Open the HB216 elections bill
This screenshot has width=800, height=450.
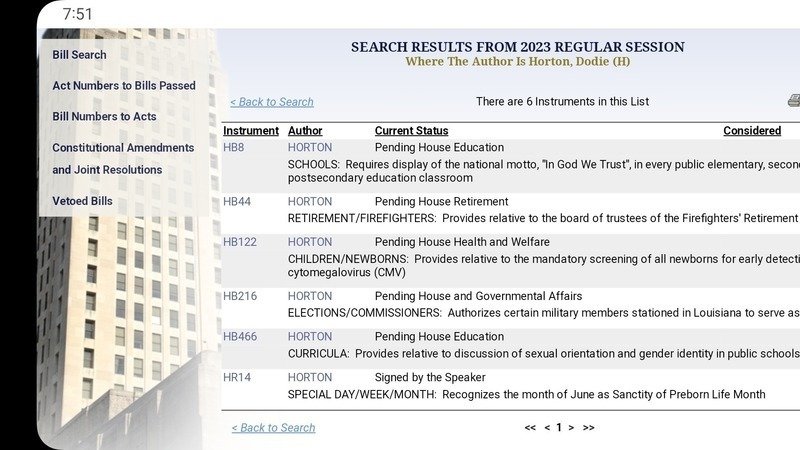[x=240, y=296]
